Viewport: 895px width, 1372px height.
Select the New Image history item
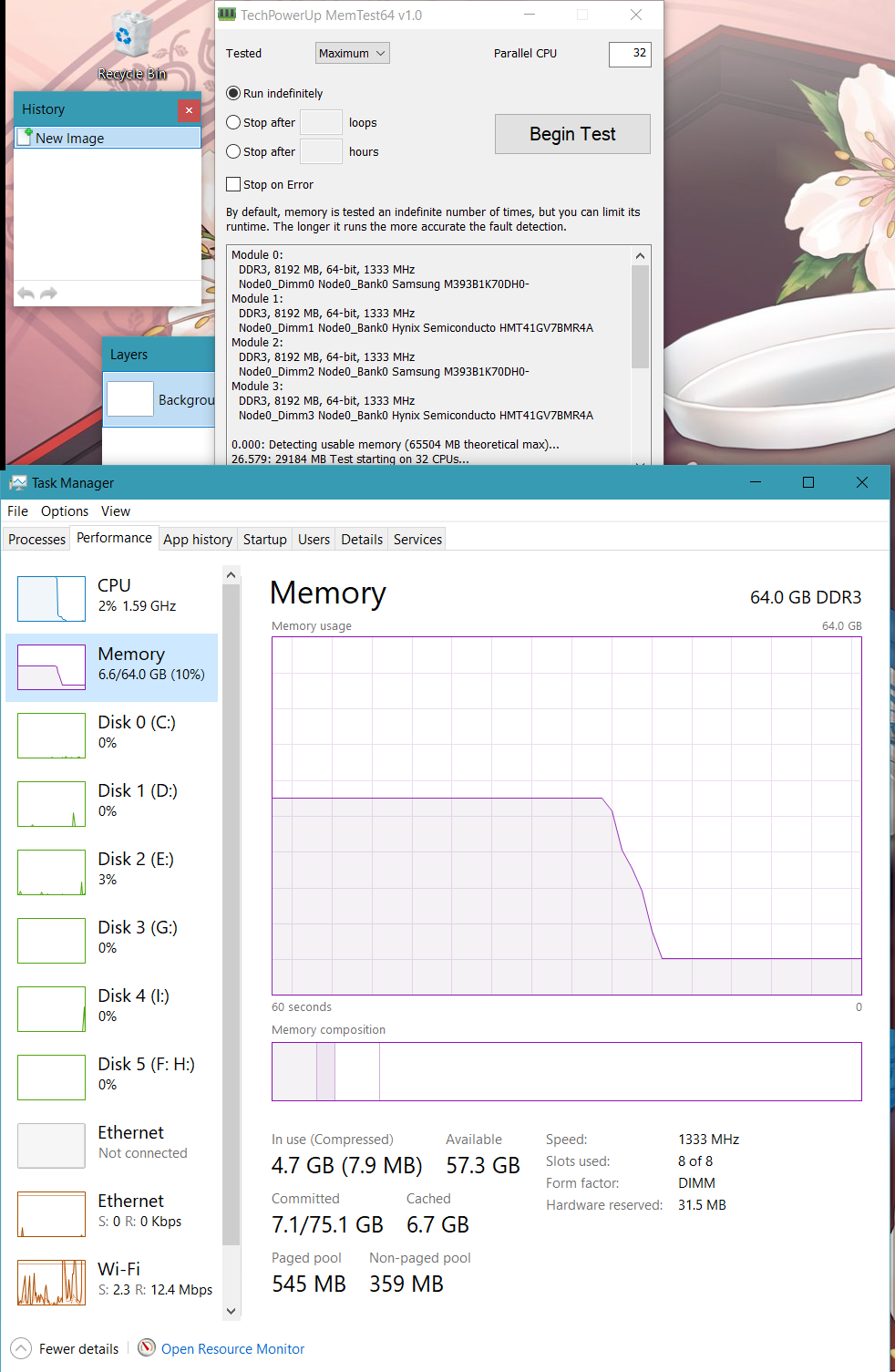point(108,138)
